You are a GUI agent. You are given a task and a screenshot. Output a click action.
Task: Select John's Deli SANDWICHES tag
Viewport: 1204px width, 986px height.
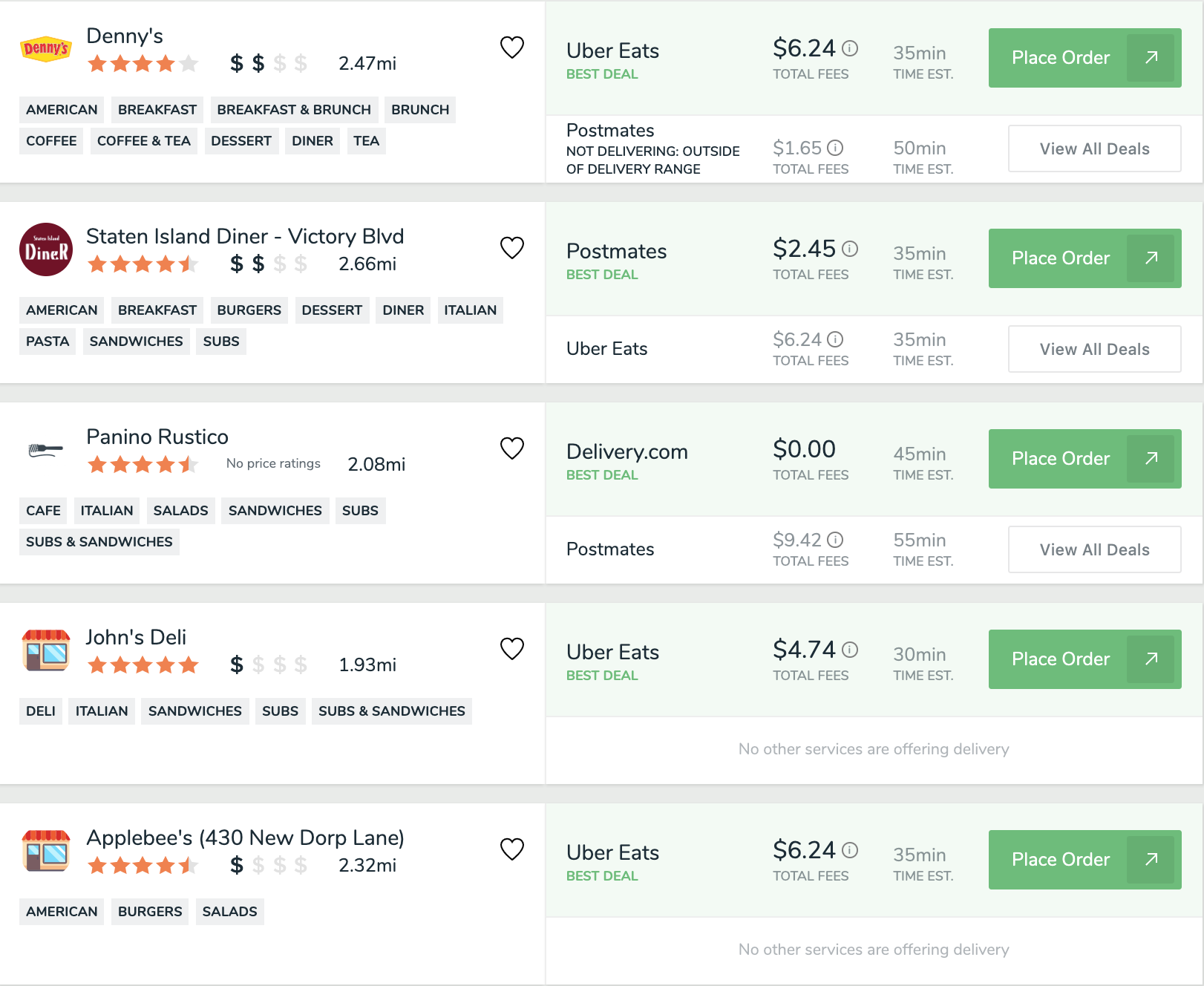(x=195, y=711)
